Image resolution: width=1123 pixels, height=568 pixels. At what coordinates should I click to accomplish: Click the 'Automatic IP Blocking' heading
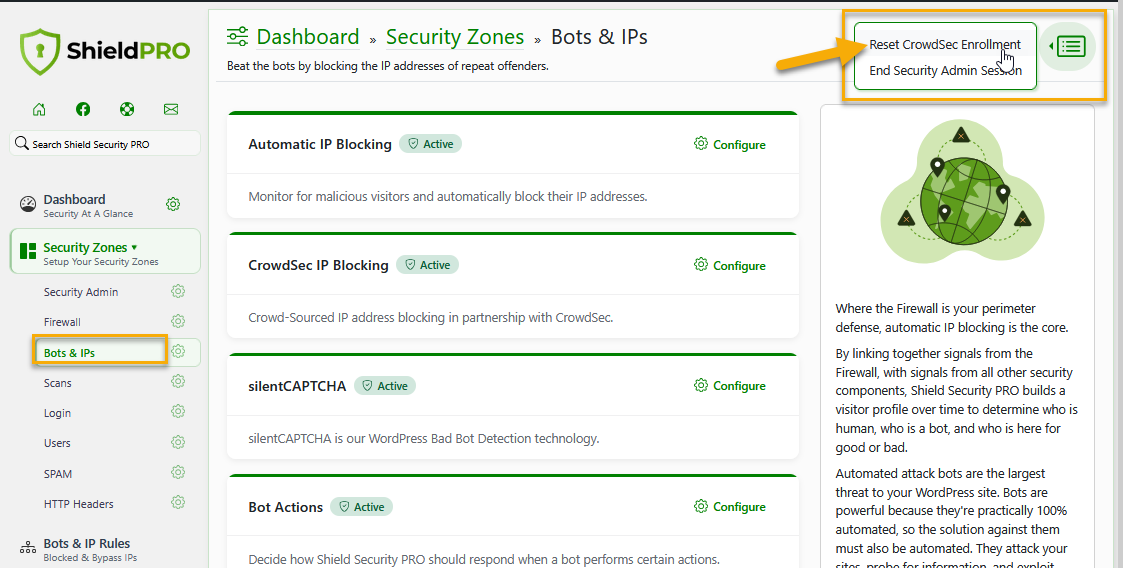tap(320, 144)
